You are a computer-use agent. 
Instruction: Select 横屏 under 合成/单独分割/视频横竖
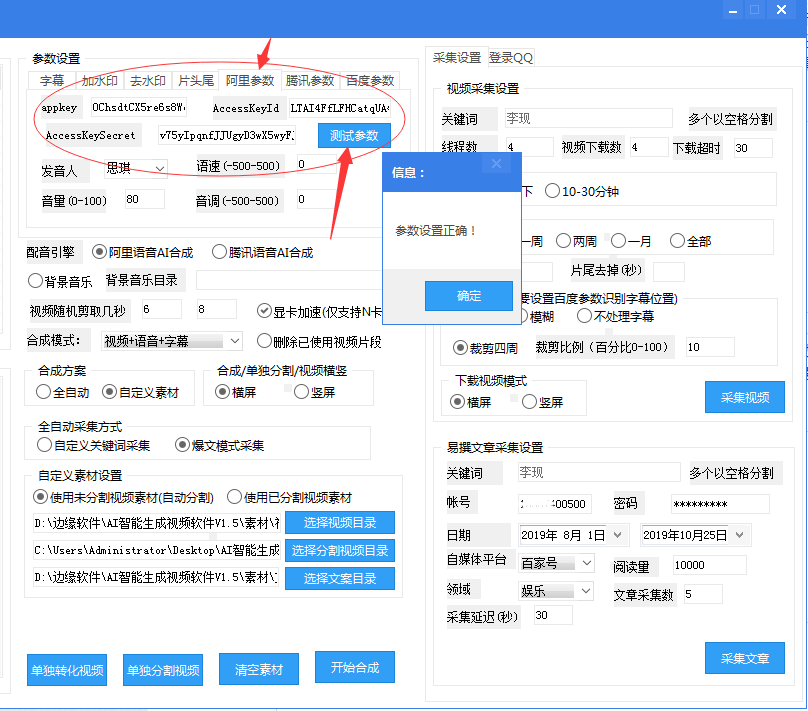point(235,392)
